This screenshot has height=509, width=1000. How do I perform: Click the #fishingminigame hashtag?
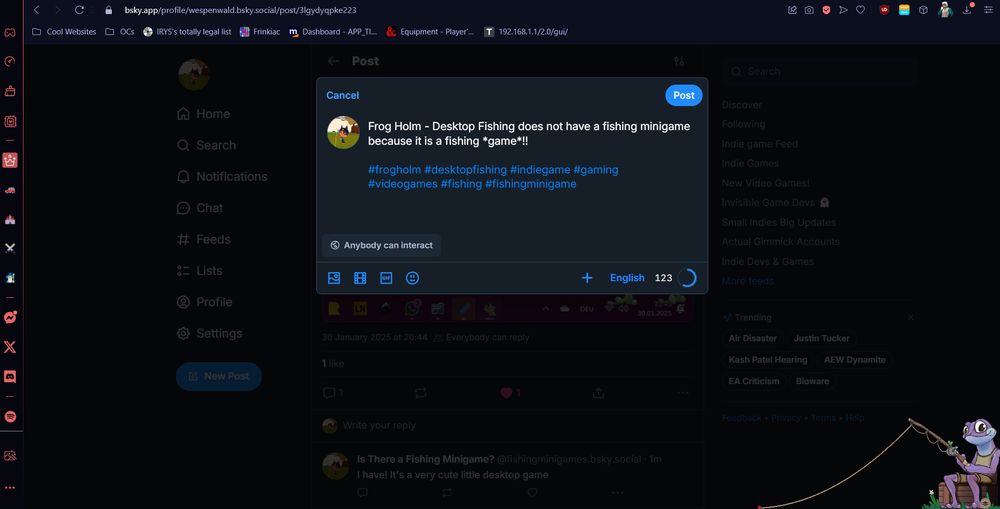tap(531, 184)
